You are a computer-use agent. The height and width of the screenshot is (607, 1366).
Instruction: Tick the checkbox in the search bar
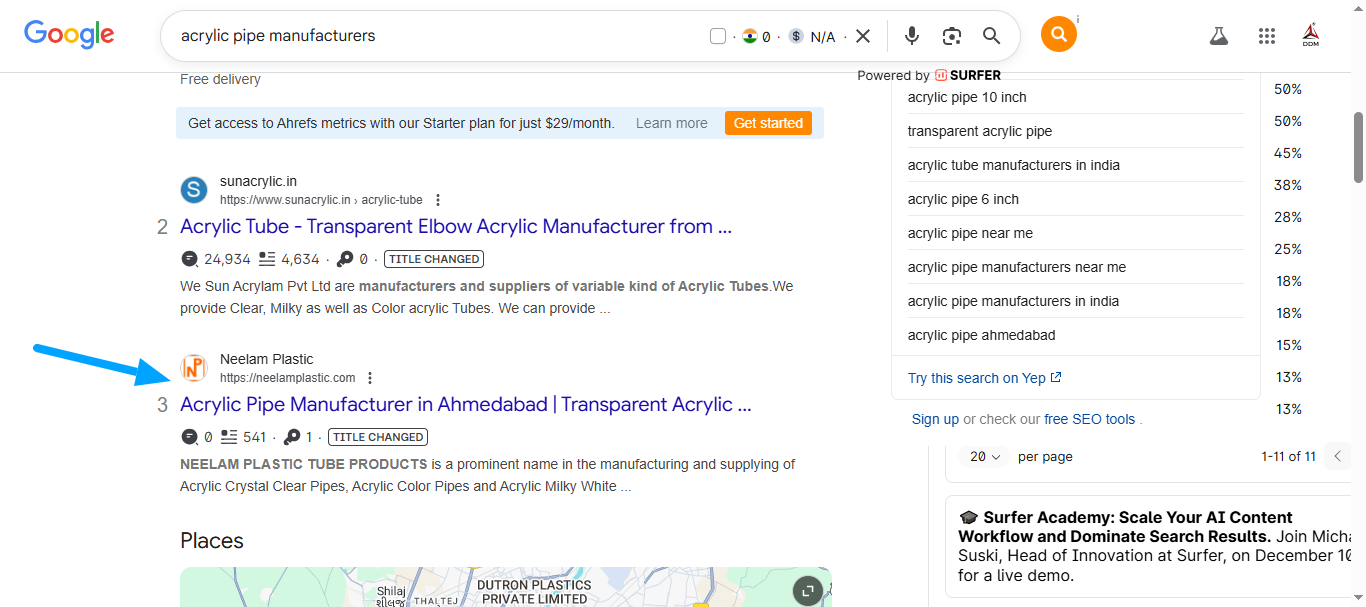coord(717,36)
